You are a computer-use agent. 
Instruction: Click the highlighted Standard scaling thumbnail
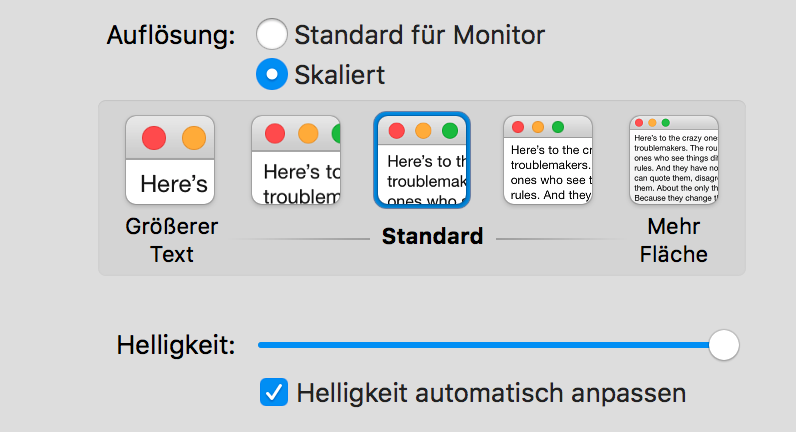422,160
